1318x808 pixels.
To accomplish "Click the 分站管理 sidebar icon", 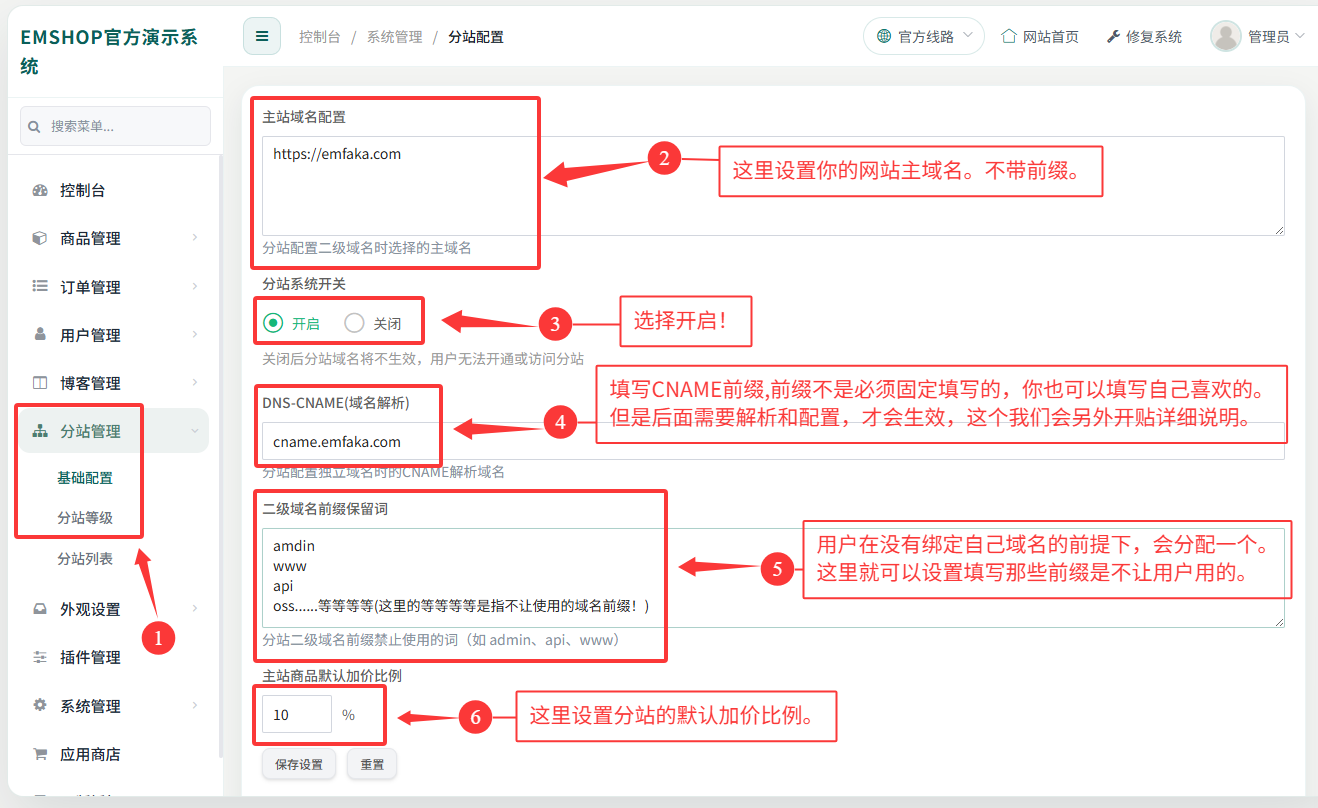I will [38, 430].
